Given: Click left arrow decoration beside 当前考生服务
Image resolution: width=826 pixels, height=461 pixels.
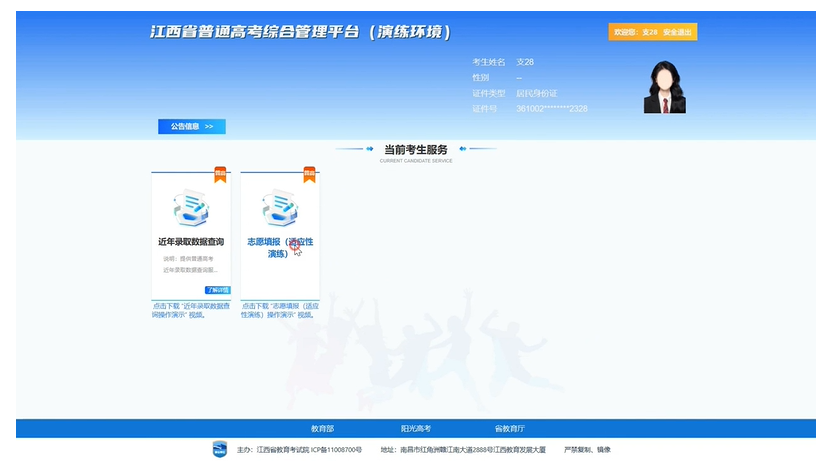Looking at the screenshot, I should point(356,149).
